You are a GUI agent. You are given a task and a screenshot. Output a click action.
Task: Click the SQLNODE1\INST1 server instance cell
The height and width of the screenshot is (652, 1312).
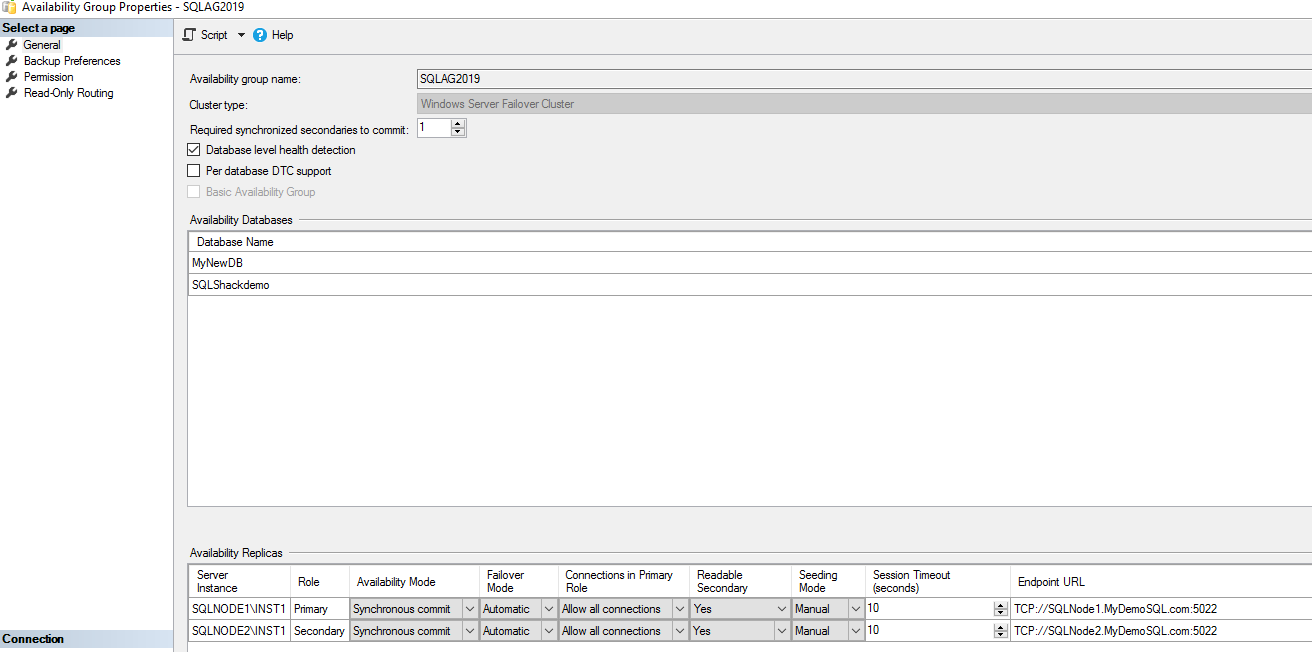pyautogui.click(x=239, y=609)
